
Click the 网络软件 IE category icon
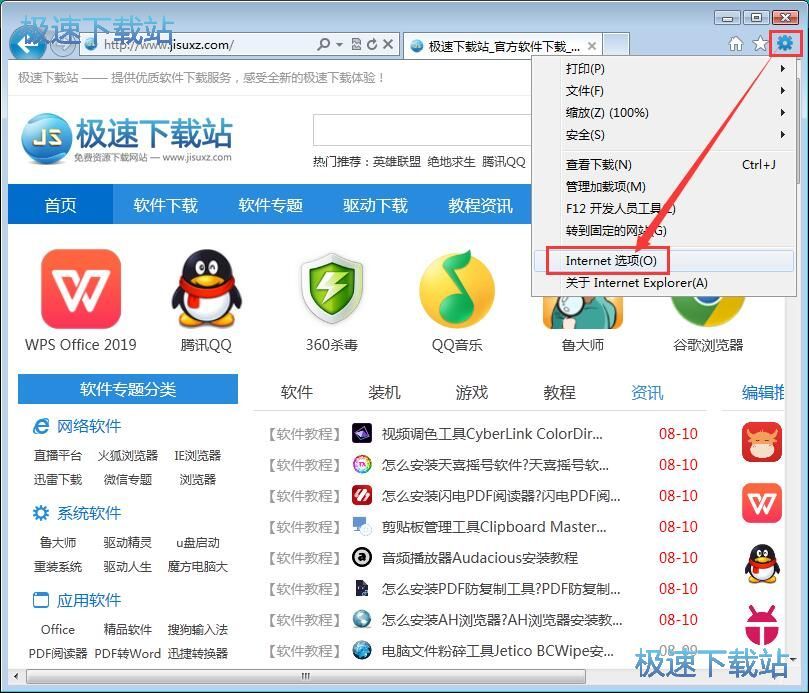(41, 426)
